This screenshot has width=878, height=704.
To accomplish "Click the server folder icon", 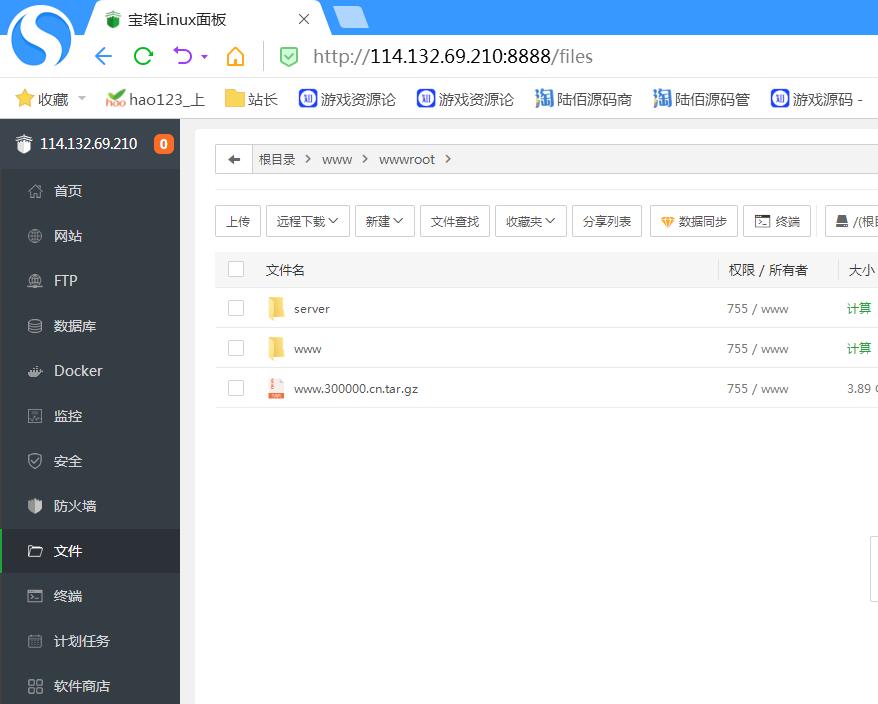I will coord(276,308).
